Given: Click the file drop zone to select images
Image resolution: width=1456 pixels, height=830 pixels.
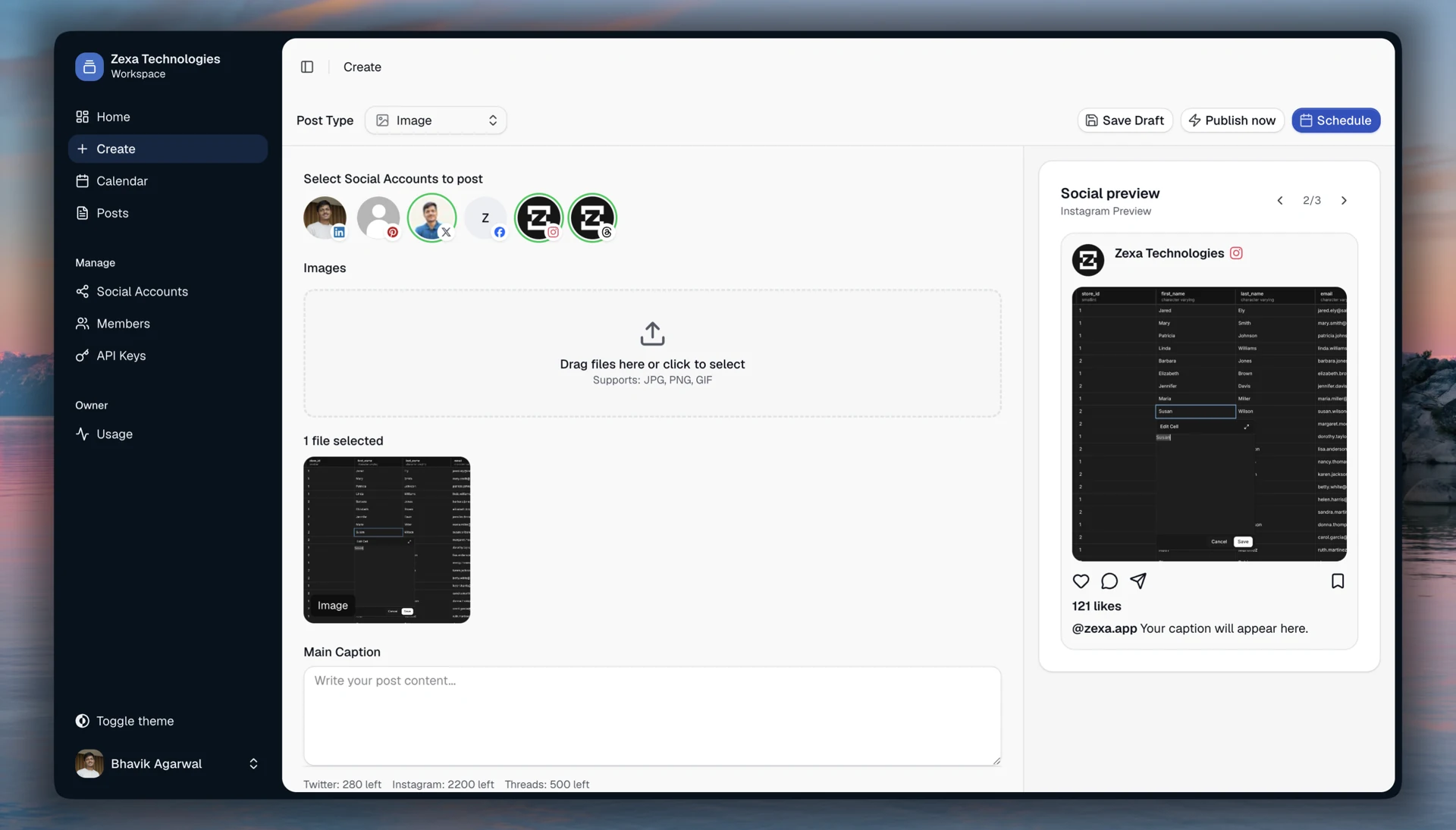Looking at the screenshot, I should point(652,353).
